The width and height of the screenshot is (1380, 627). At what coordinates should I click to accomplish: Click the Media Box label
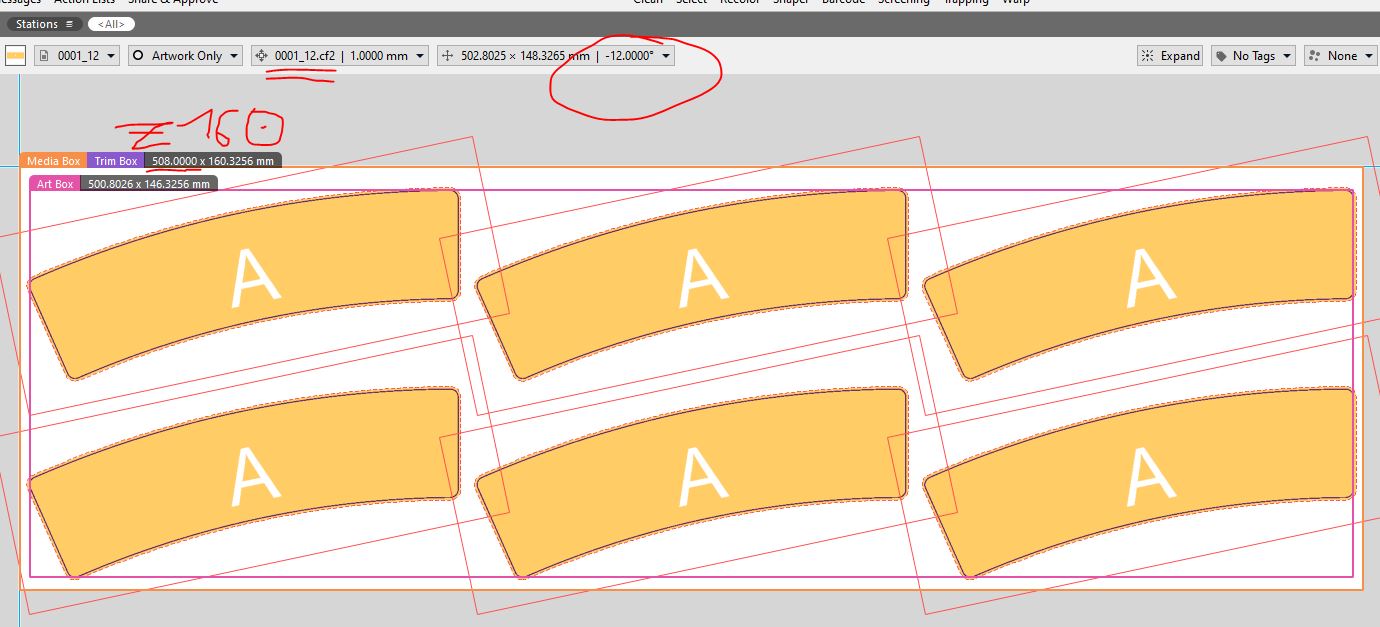tap(53, 161)
